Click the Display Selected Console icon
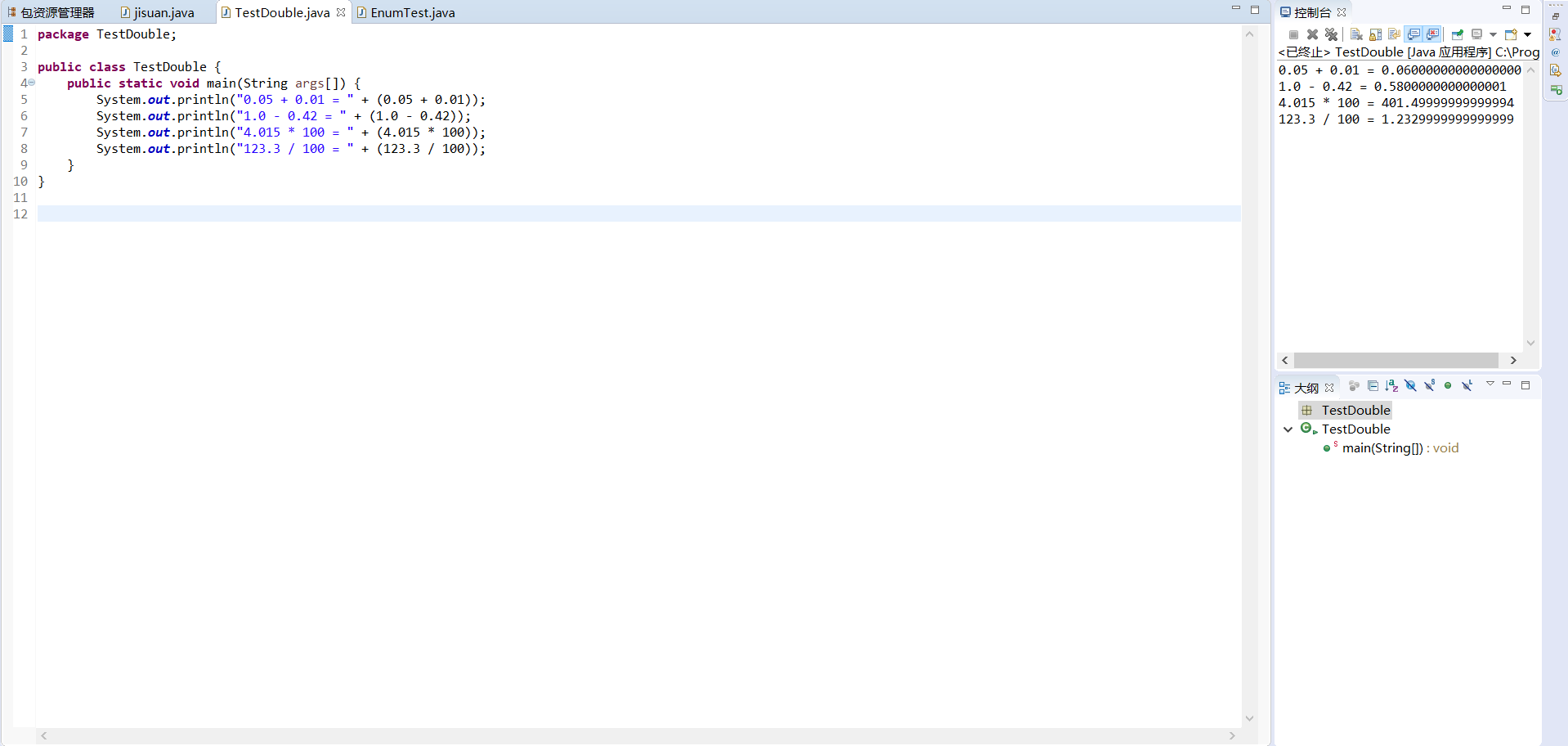Viewport: 1568px width, 746px height. pos(1476,34)
